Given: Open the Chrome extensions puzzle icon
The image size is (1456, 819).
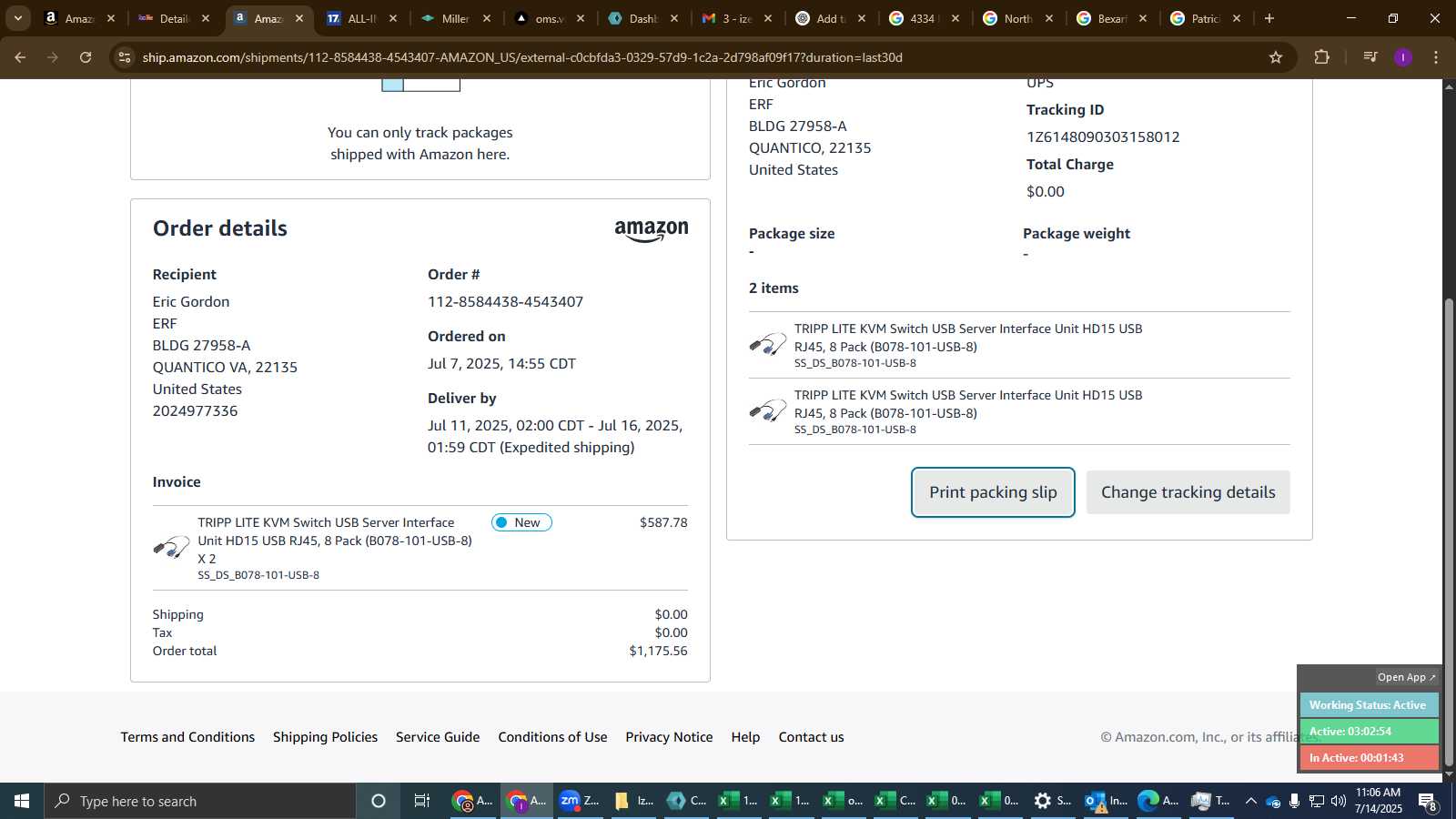Looking at the screenshot, I should click(1322, 57).
